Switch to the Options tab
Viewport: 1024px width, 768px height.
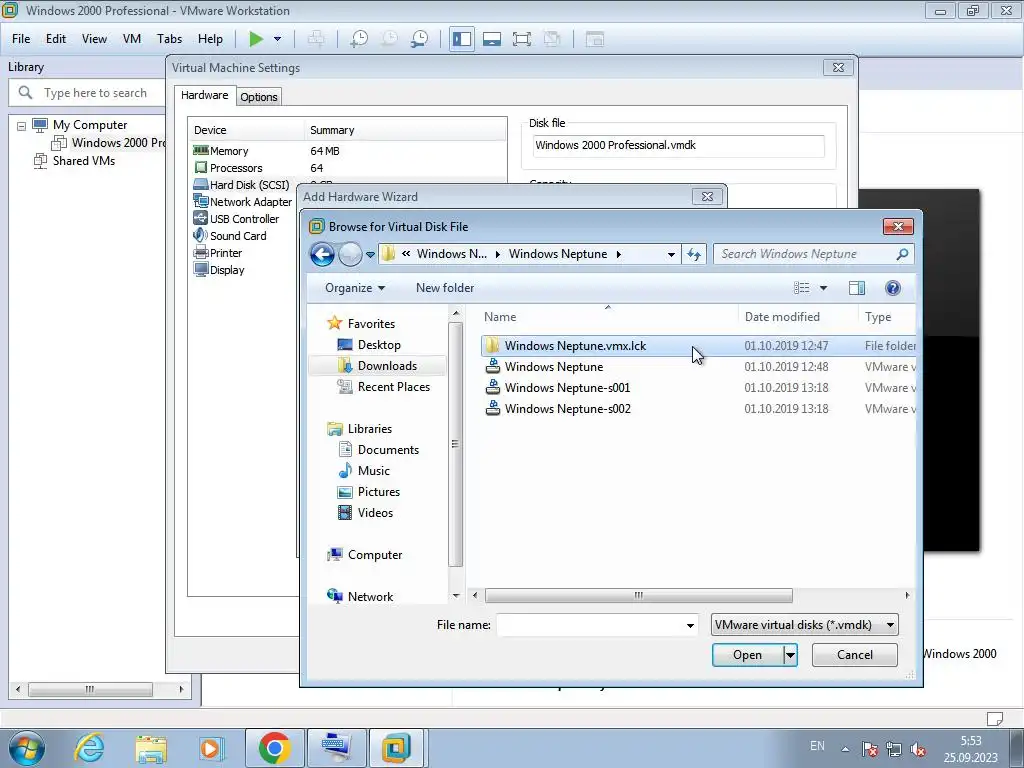coord(259,97)
